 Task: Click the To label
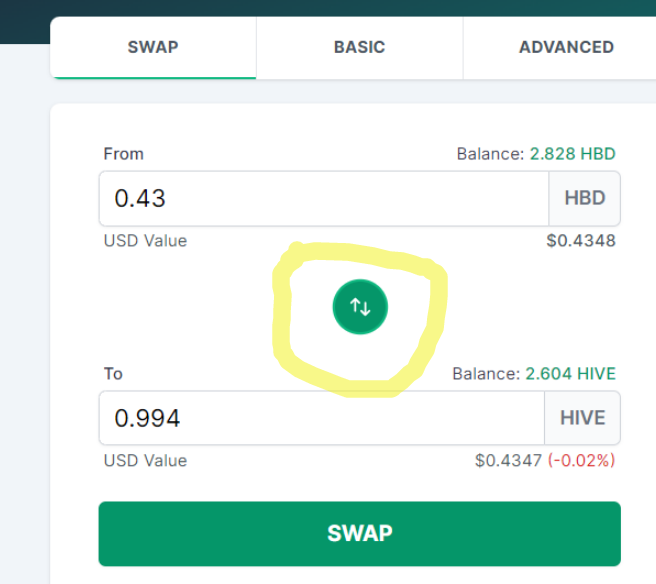pyautogui.click(x=113, y=374)
